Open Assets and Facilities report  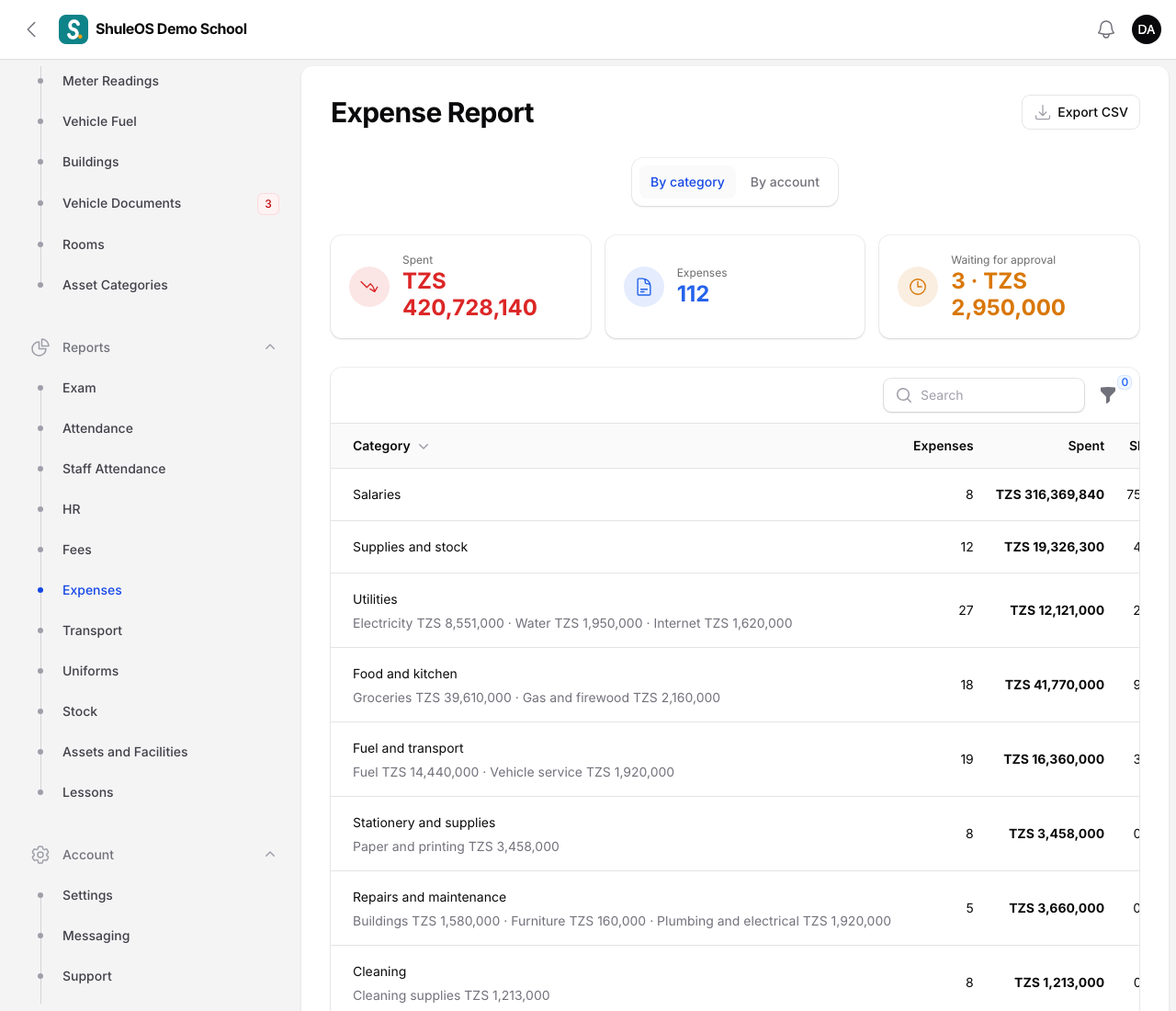click(125, 752)
